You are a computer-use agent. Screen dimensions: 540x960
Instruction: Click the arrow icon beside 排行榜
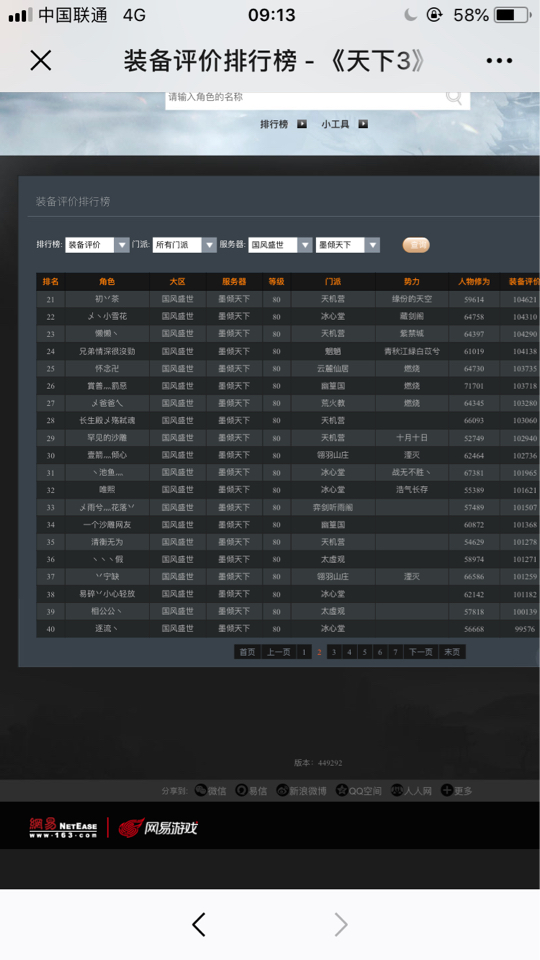point(302,124)
